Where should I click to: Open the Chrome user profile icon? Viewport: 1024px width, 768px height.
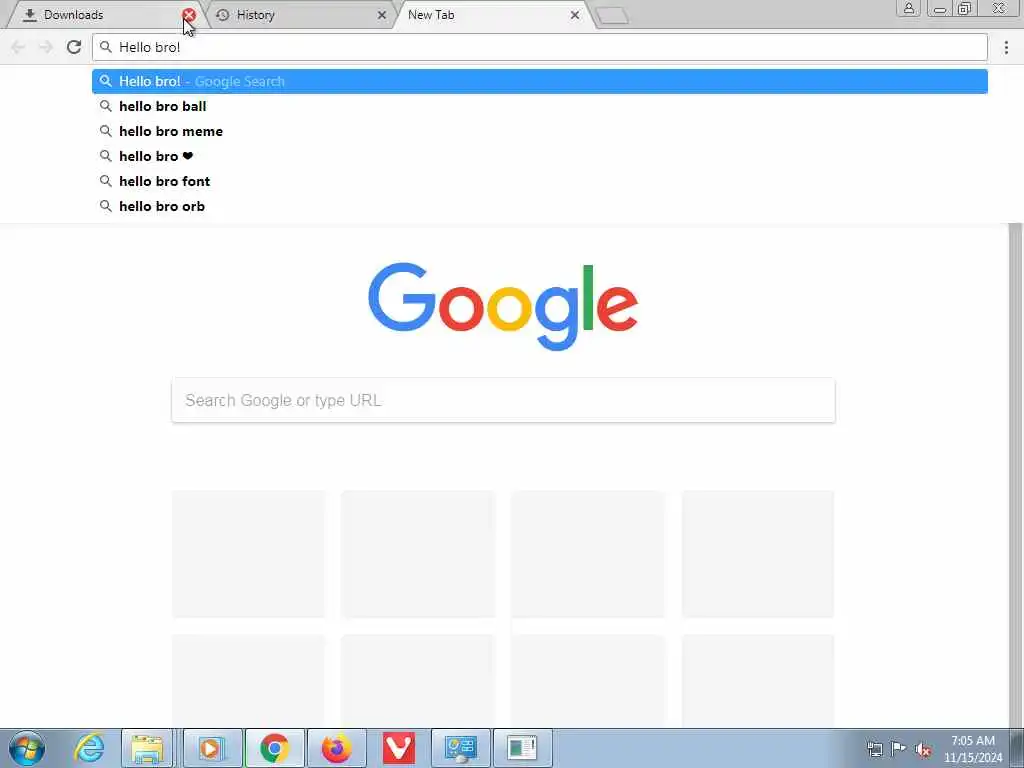pyautogui.click(x=908, y=8)
